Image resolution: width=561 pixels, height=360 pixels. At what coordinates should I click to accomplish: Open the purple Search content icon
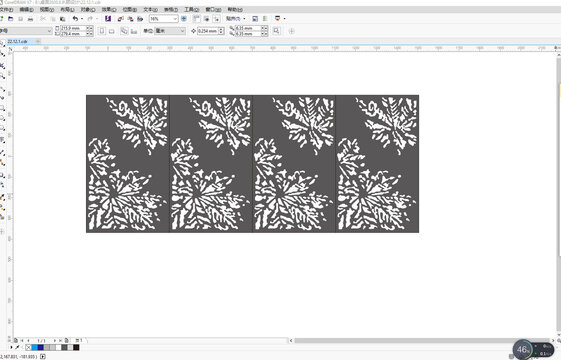108,19
